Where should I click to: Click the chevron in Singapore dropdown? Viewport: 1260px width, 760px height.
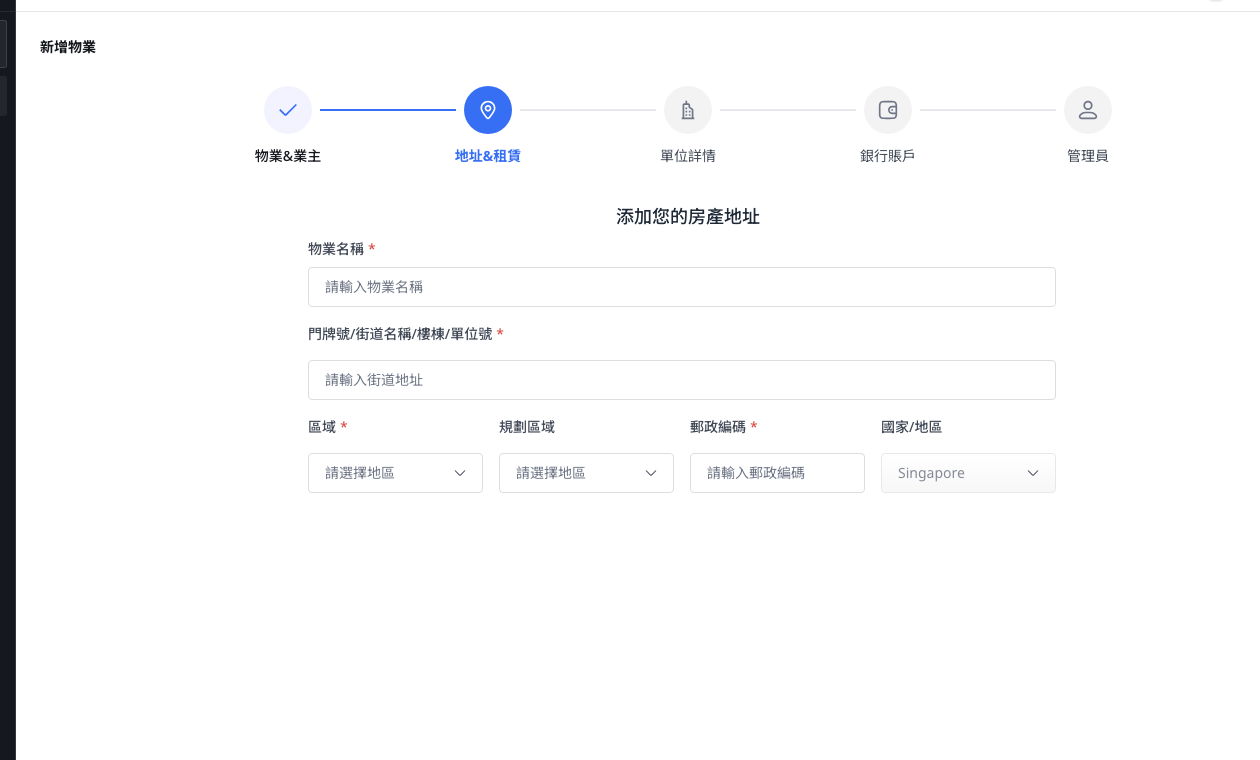[1033, 473]
